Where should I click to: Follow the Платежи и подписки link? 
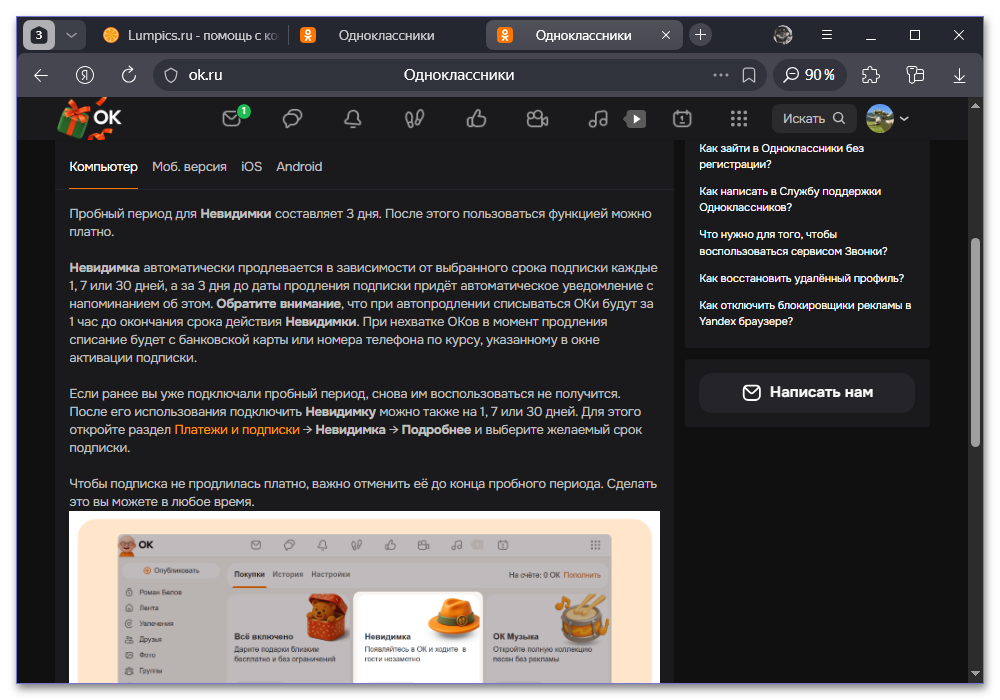click(237, 430)
